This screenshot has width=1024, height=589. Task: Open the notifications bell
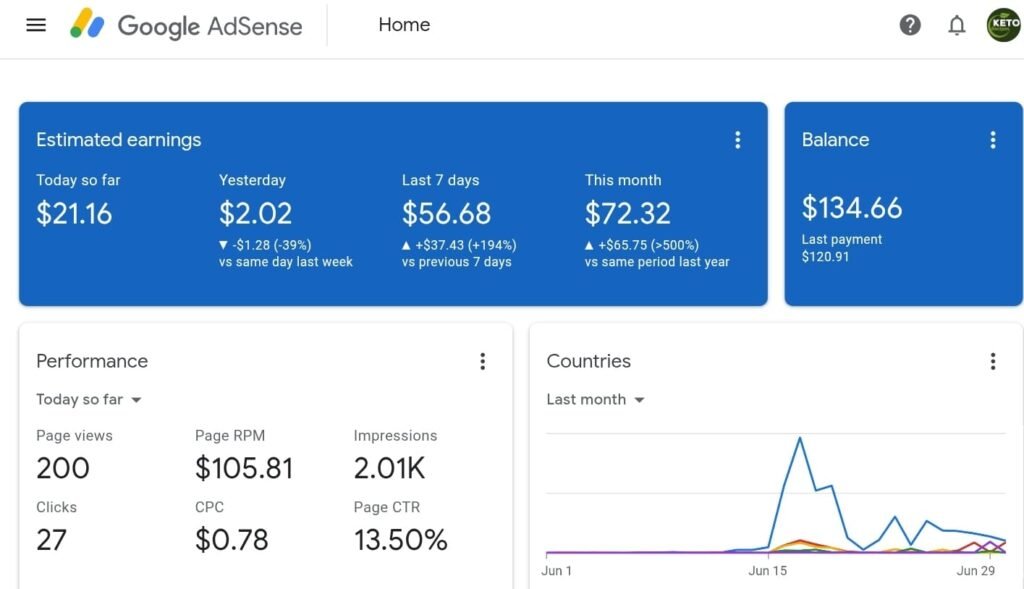957,25
